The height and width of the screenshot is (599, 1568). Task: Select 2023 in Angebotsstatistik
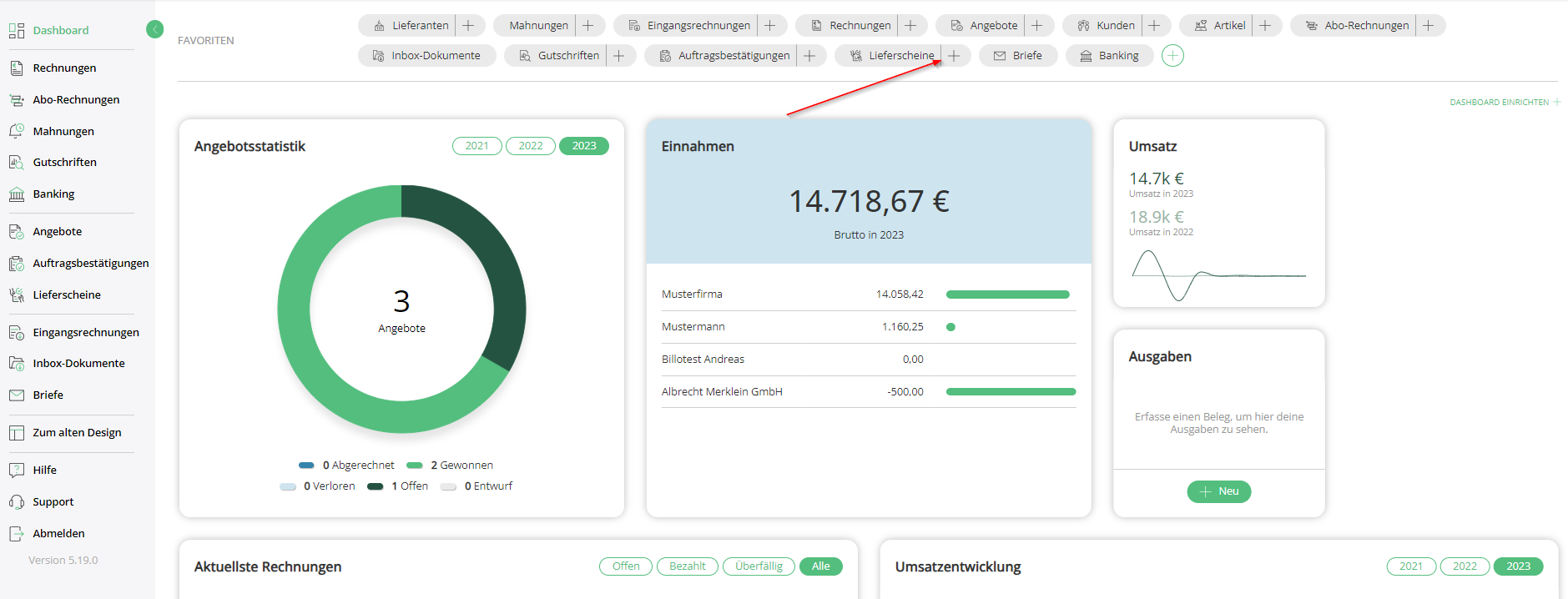point(584,146)
